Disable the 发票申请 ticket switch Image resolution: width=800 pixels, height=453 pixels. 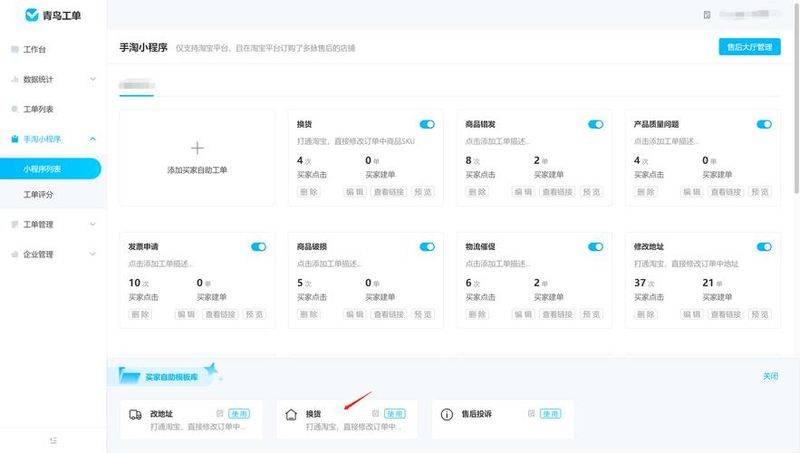259,247
